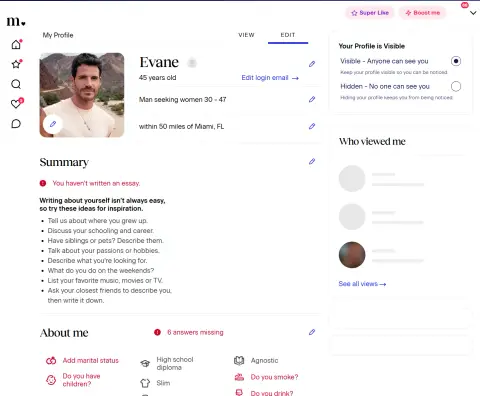The image size is (480, 396).
Task: Open the star Discover icon in sidebar
Action: 16,64
